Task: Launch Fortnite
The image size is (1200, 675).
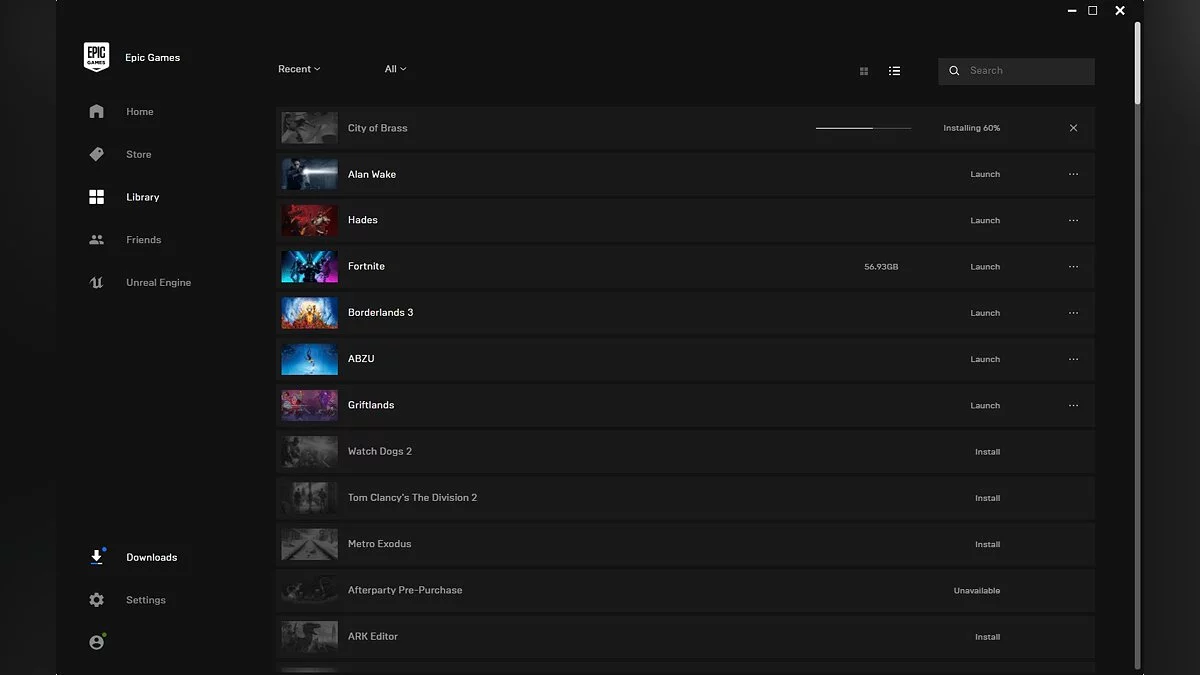Action: (x=985, y=267)
